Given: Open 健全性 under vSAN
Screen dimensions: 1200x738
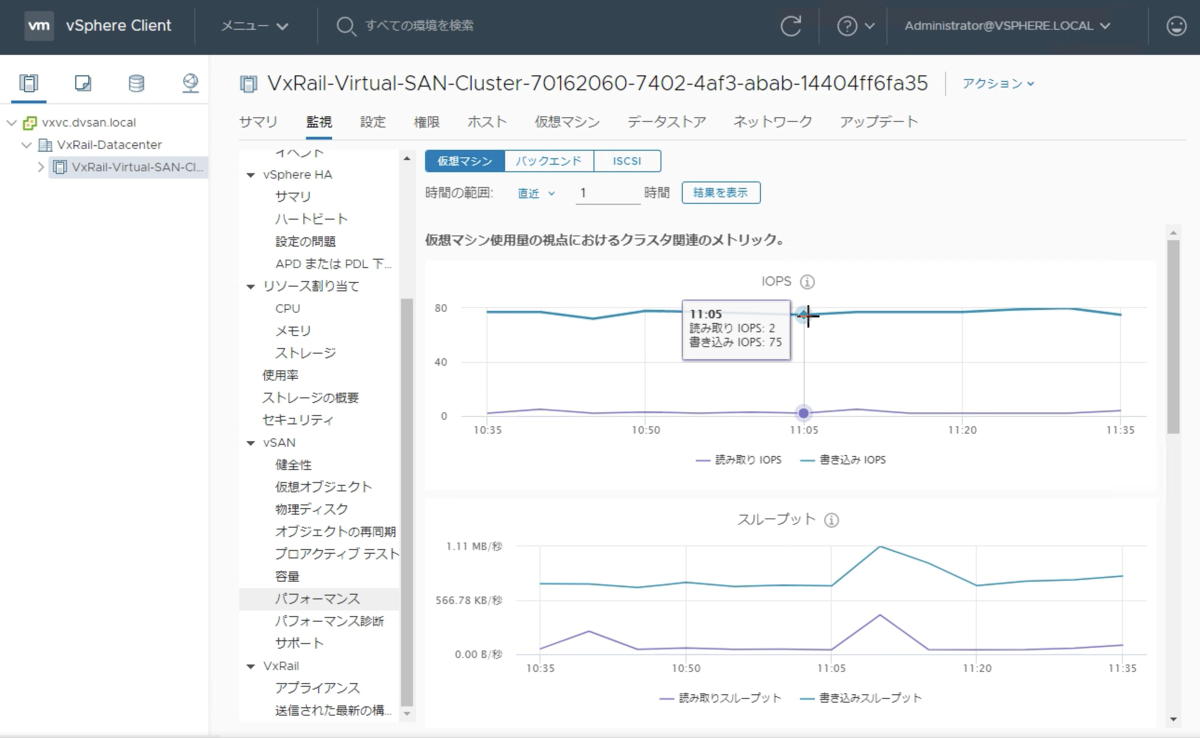Looking at the screenshot, I should [294, 465].
